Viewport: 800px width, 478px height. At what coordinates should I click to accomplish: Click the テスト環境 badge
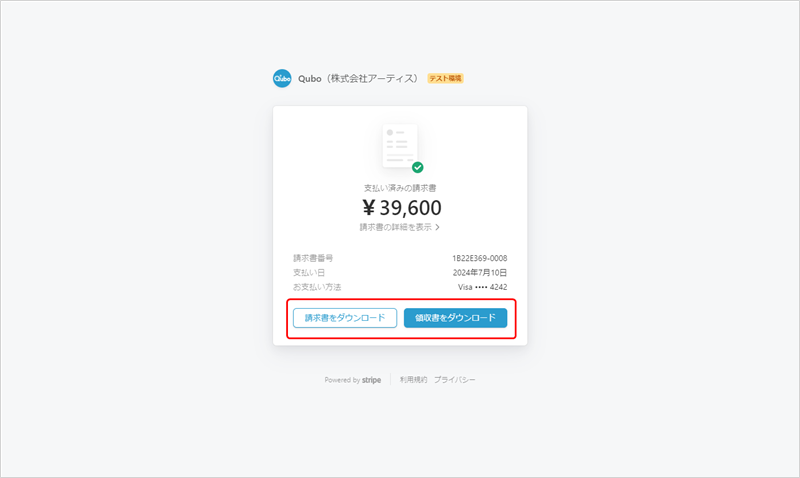click(445, 79)
